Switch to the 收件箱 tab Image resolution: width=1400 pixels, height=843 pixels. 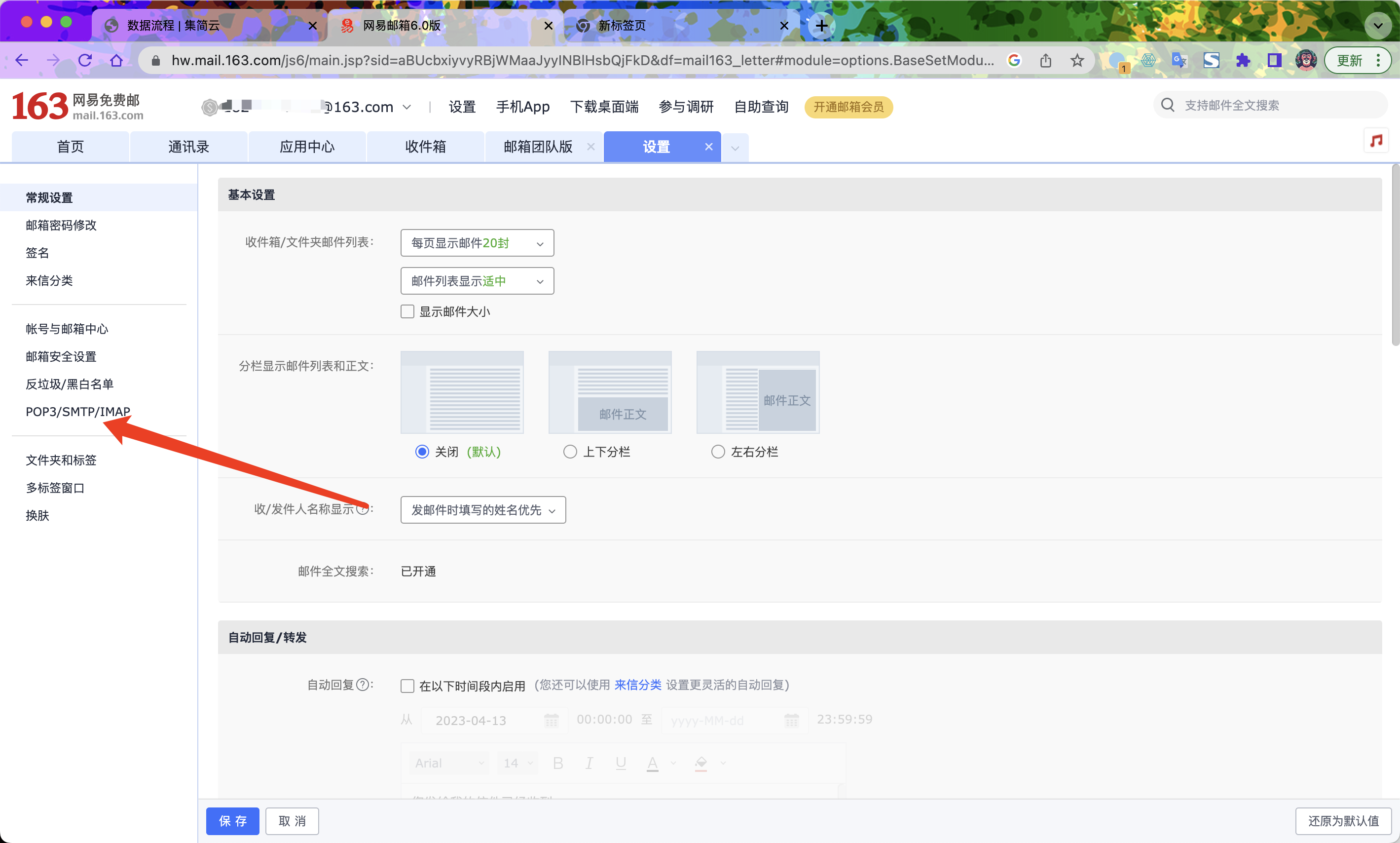(x=425, y=147)
